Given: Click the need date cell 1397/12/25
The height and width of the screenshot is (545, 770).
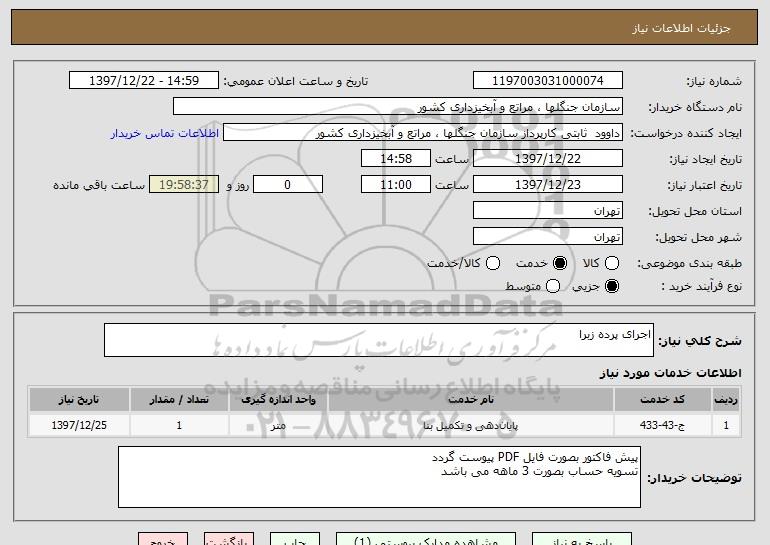Looking at the screenshot, I should click(x=79, y=425).
